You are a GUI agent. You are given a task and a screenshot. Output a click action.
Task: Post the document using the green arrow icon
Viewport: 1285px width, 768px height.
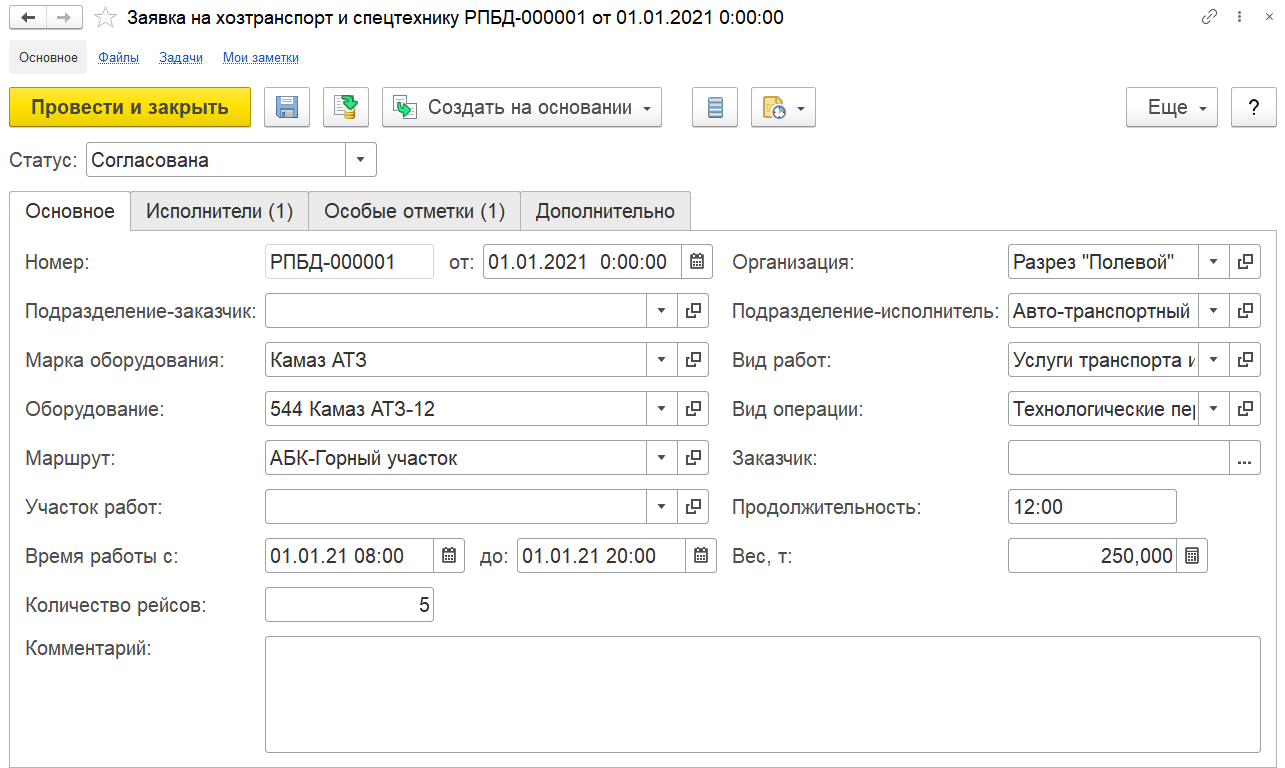346,107
